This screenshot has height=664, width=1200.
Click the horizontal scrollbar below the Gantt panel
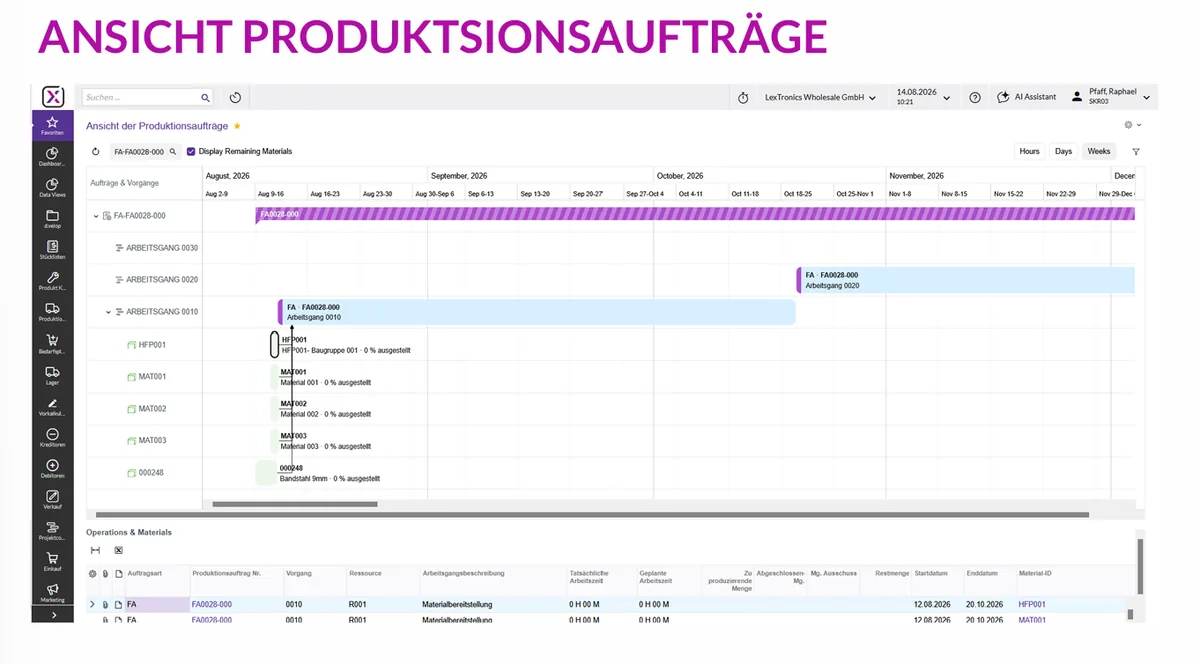pyautogui.click(x=592, y=515)
